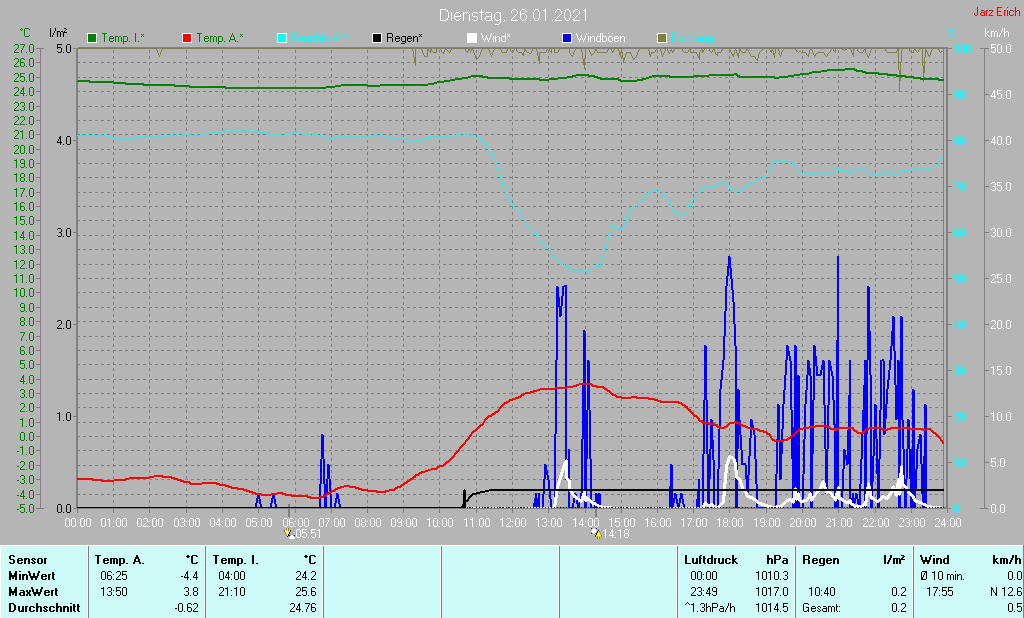Click the '04:00' time in Temp. I. column

pos(232,576)
